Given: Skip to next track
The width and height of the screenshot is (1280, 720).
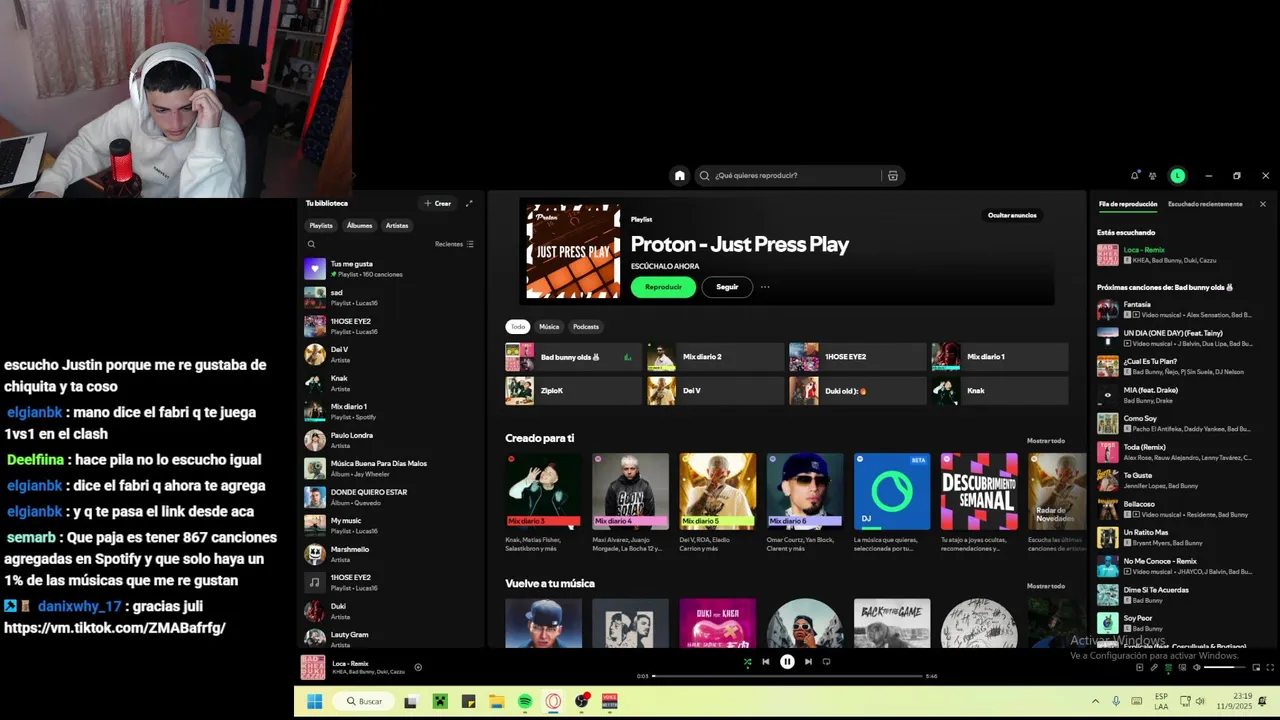Looking at the screenshot, I should click(x=808, y=661).
